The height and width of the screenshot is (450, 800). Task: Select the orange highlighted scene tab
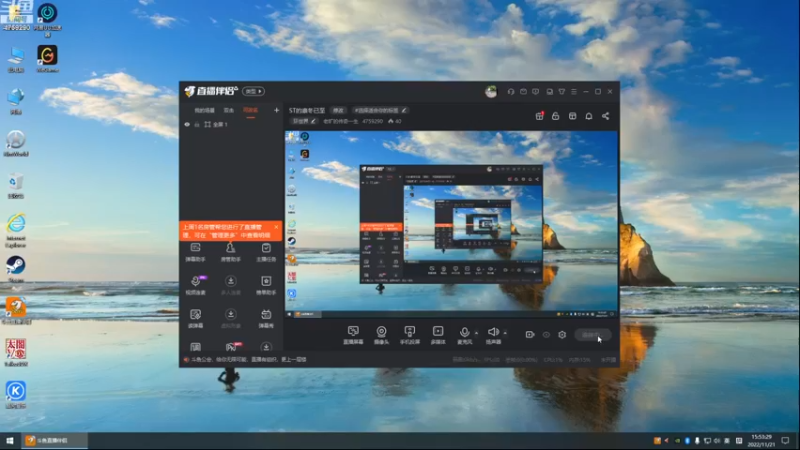[251, 110]
